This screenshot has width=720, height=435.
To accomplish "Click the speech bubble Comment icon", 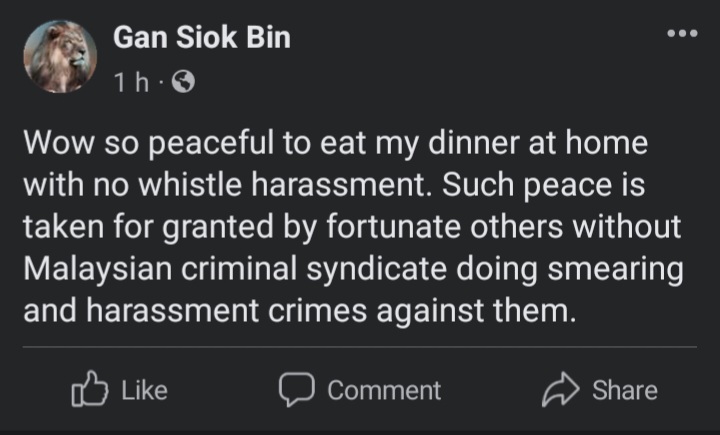I will [x=297, y=390].
